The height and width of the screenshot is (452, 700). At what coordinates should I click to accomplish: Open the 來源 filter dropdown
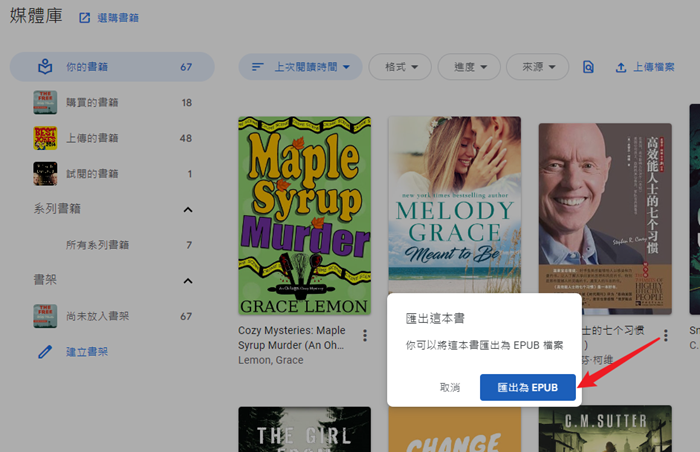tap(538, 67)
